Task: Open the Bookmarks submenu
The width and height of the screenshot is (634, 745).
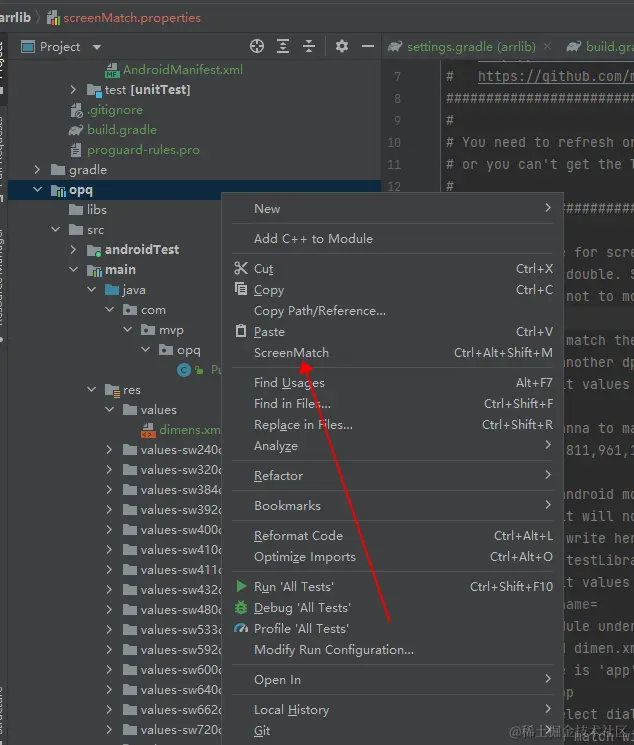Action: 393,506
